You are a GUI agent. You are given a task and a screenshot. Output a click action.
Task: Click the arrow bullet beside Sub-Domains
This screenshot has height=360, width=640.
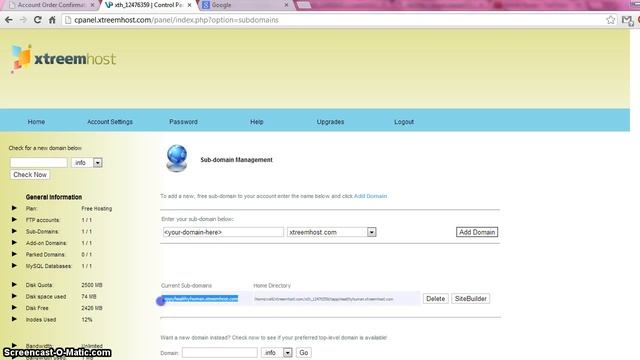[14, 231]
